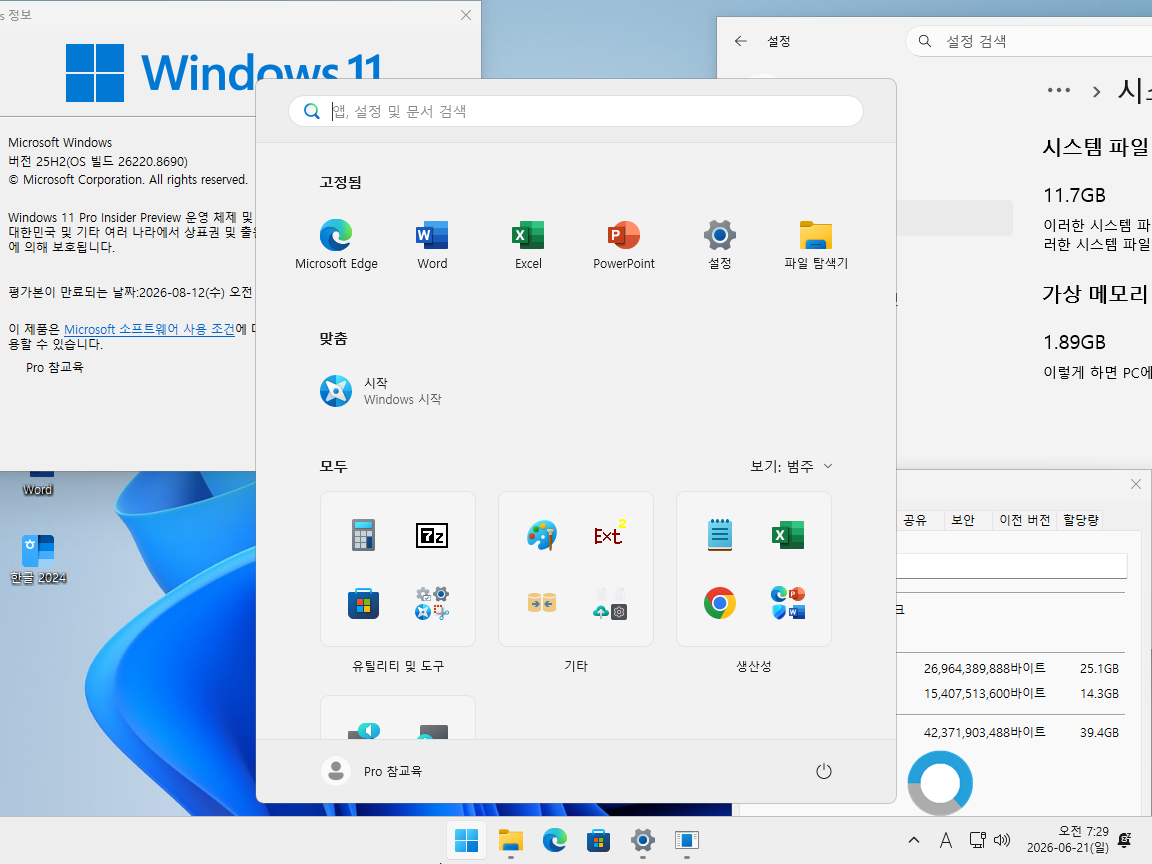Click the 26,964,389,888바이트 value

click(984, 669)
